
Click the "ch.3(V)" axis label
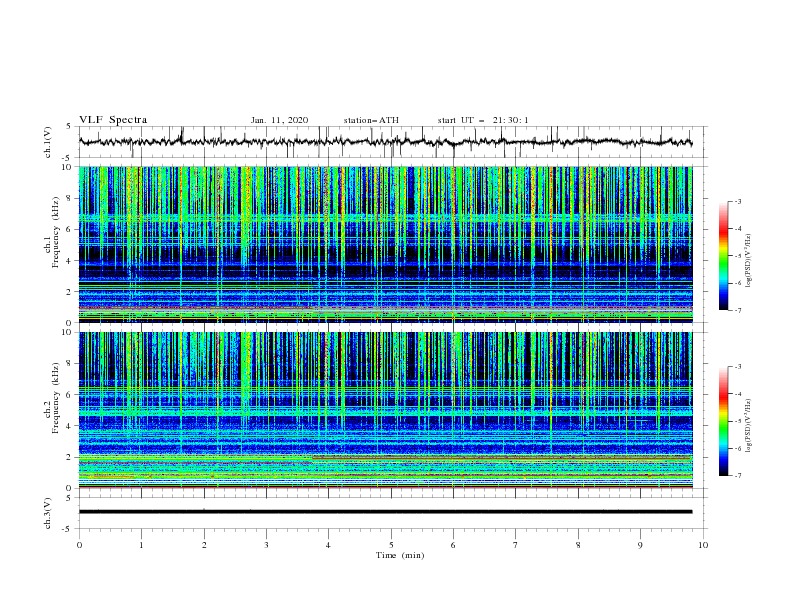click(x=48, y=513)
